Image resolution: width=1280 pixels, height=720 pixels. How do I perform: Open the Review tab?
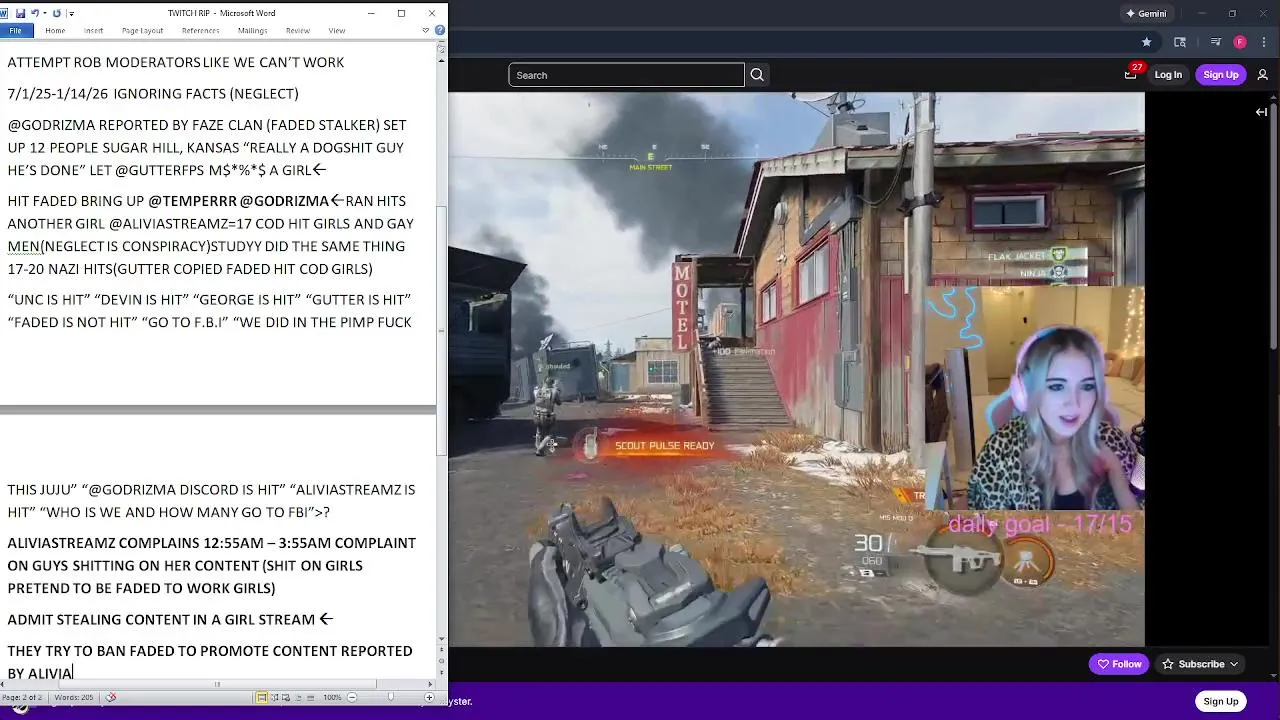point(298,31)
